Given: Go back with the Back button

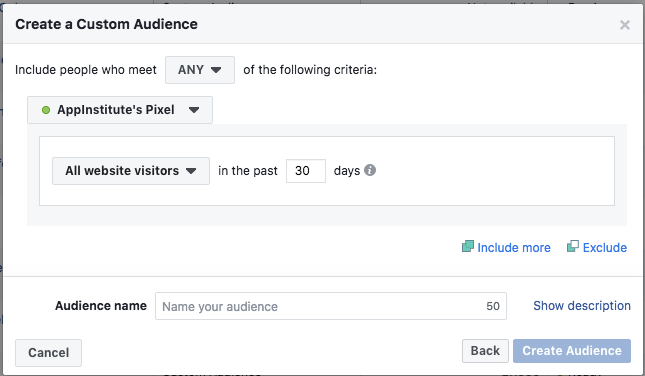Looking at the screenshot, I should [485, 350].
